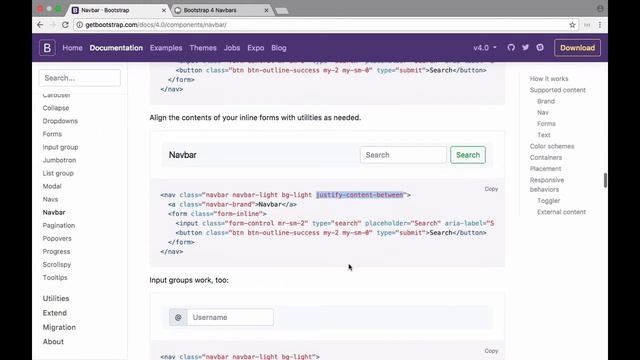Open Progress in sidebar
The height and width of the screenshot is (360, 640).
coord(56,252)
